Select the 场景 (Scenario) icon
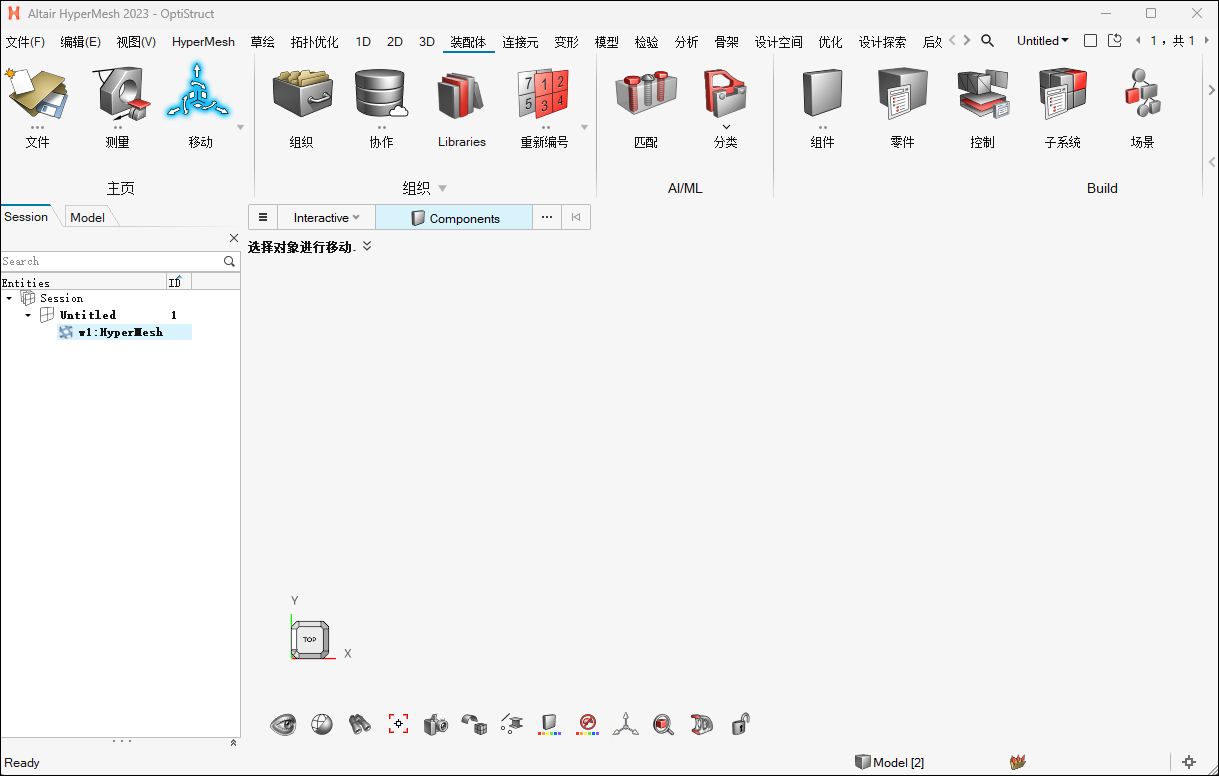 (1142, 94)
